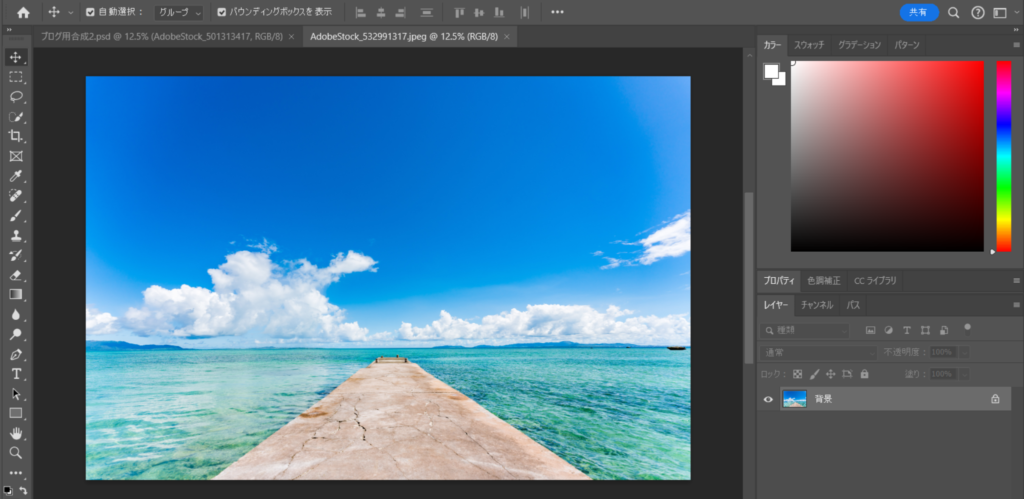
Task: Select the Lasso tool
Action: point(16,97)
